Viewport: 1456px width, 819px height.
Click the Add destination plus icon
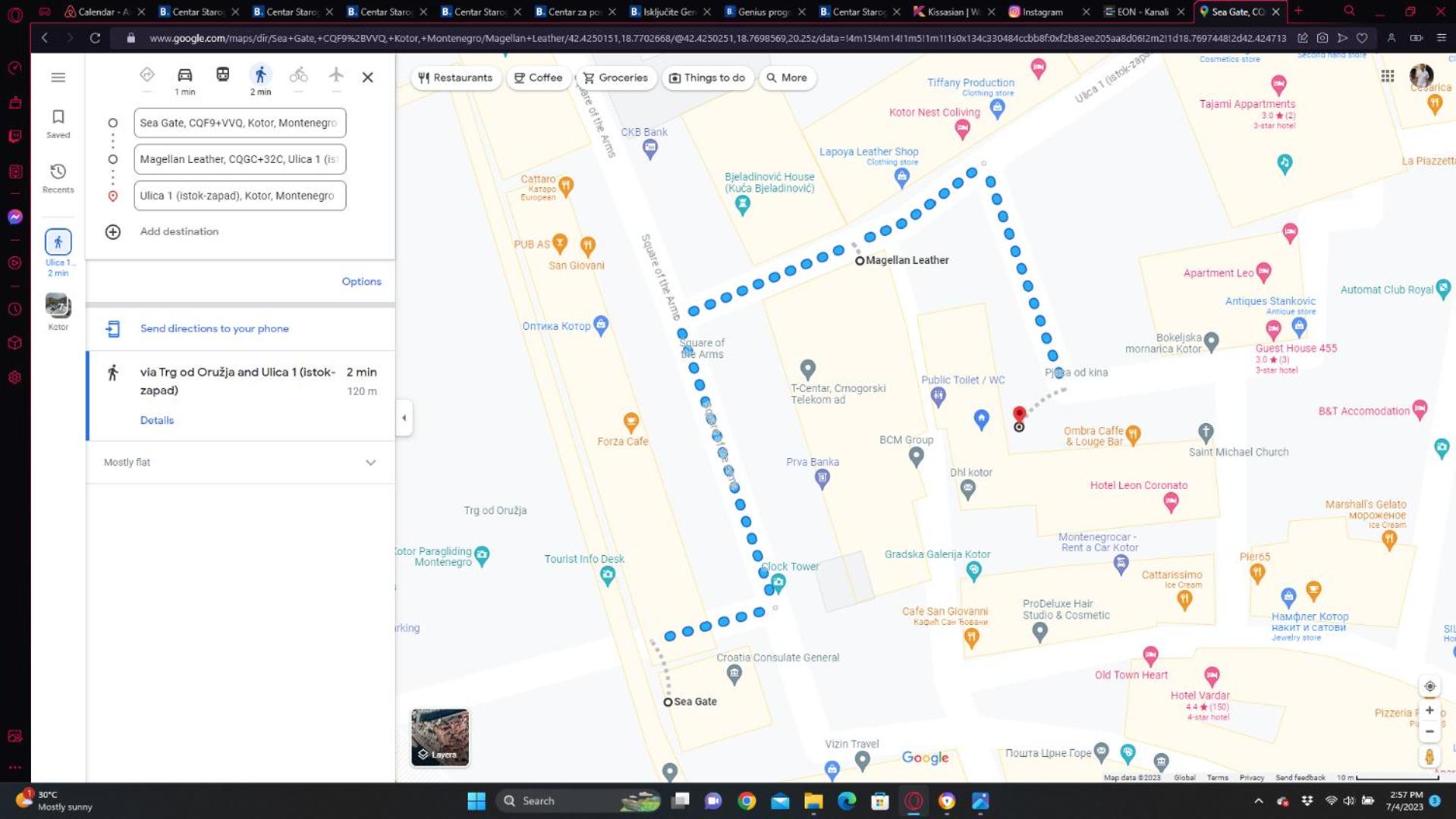(x=113, y=232)
